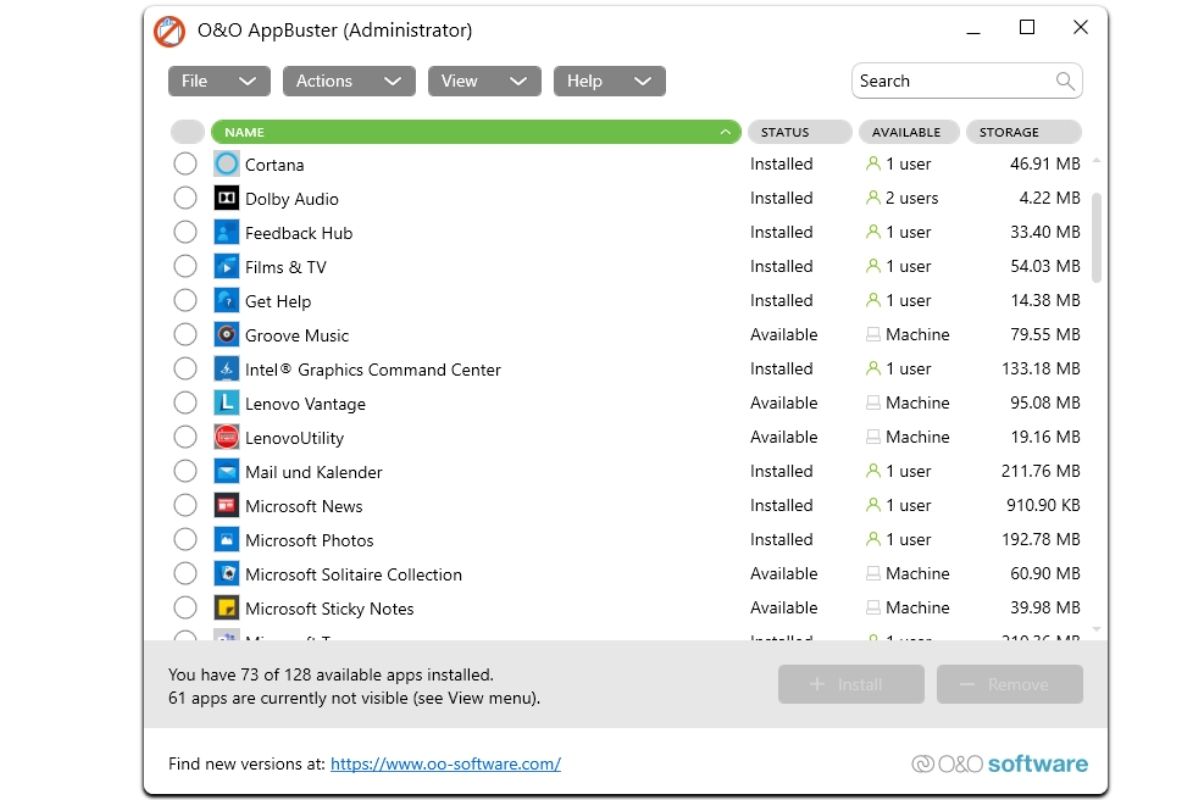Open the oo-software.com link

[x=446, y=764]
